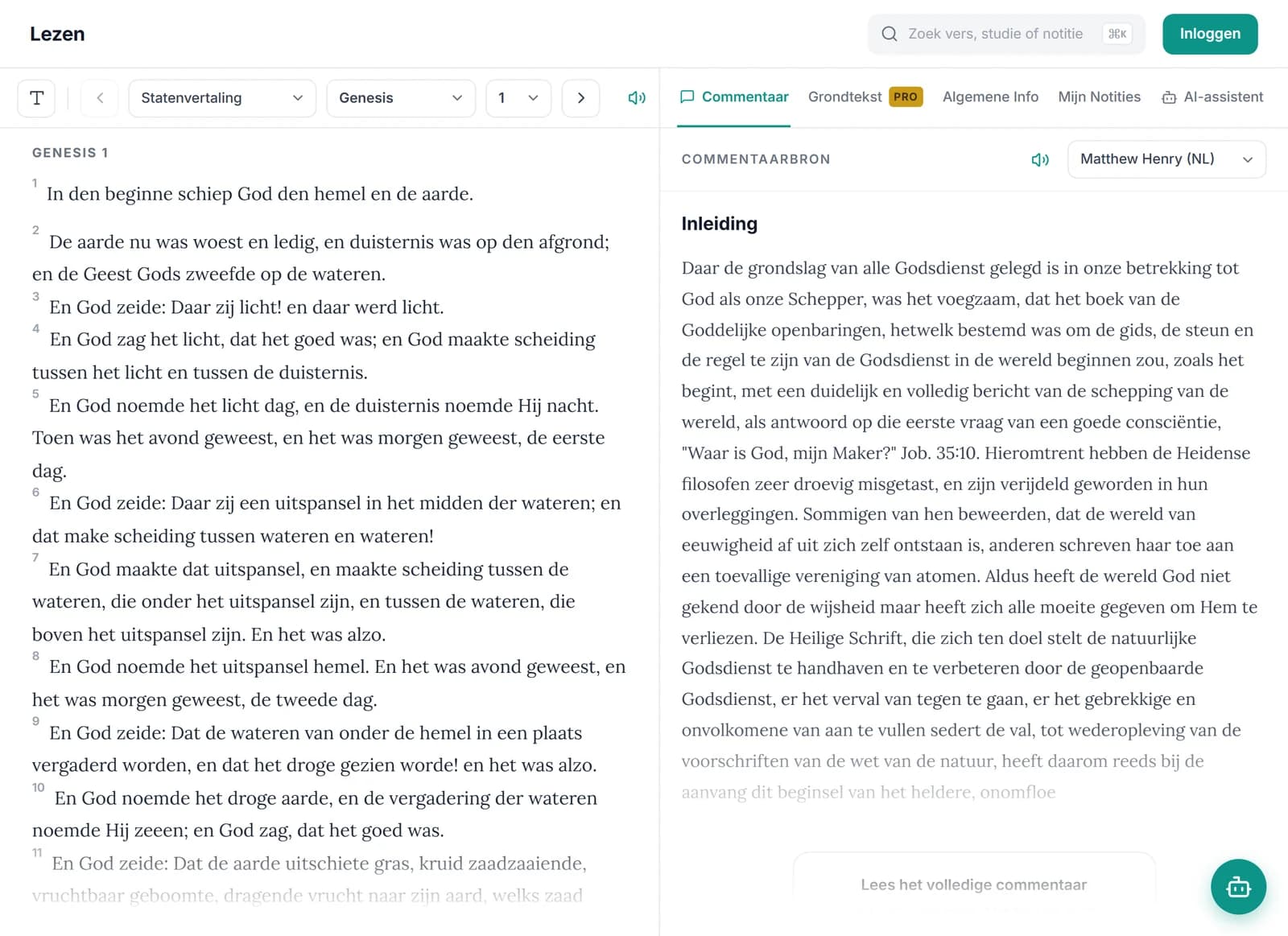
Task: Click the PRO badge on Grondtekst
Action: 906,97
